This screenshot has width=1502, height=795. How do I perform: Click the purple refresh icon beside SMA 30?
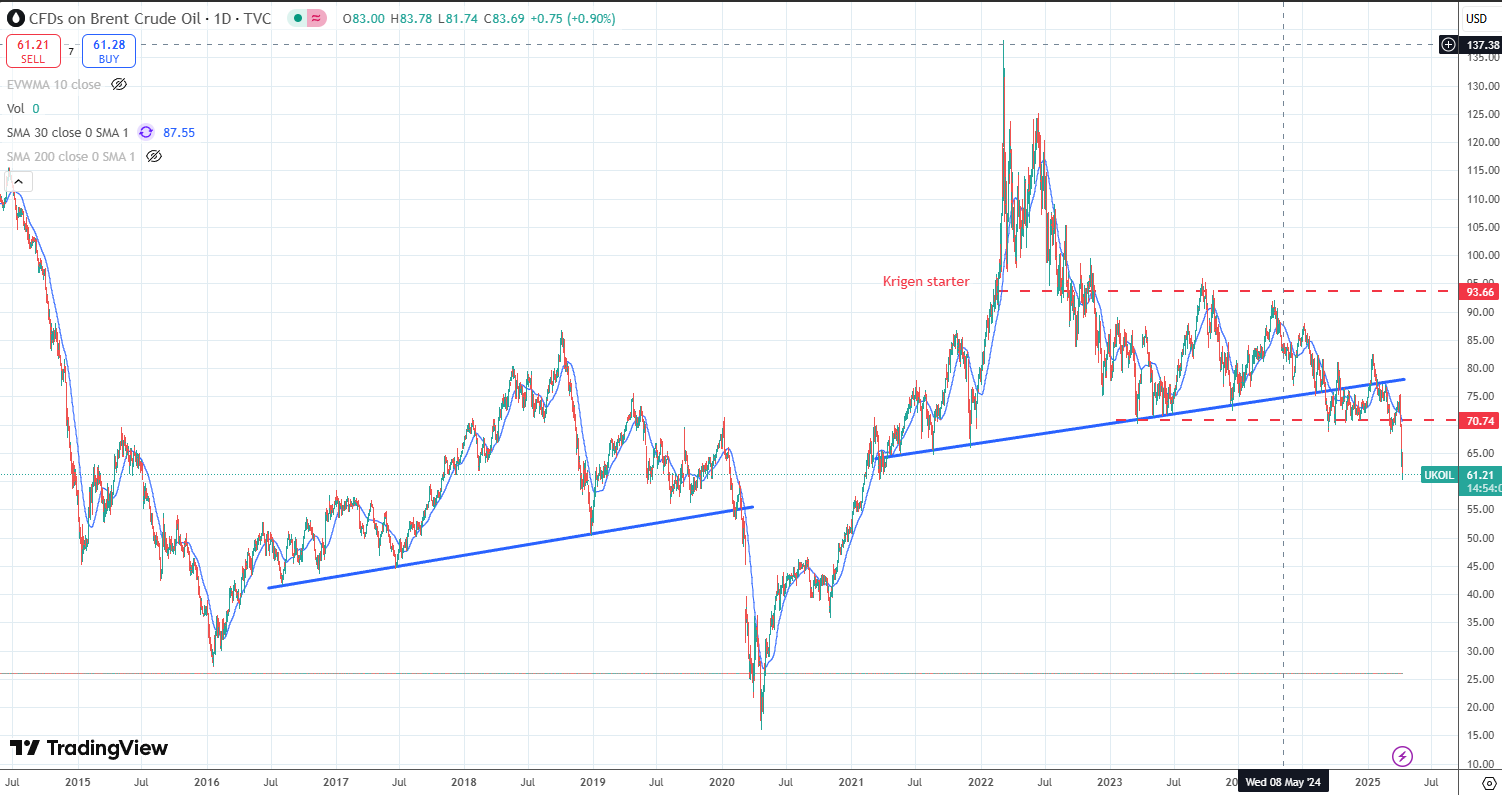click(146, 132)
